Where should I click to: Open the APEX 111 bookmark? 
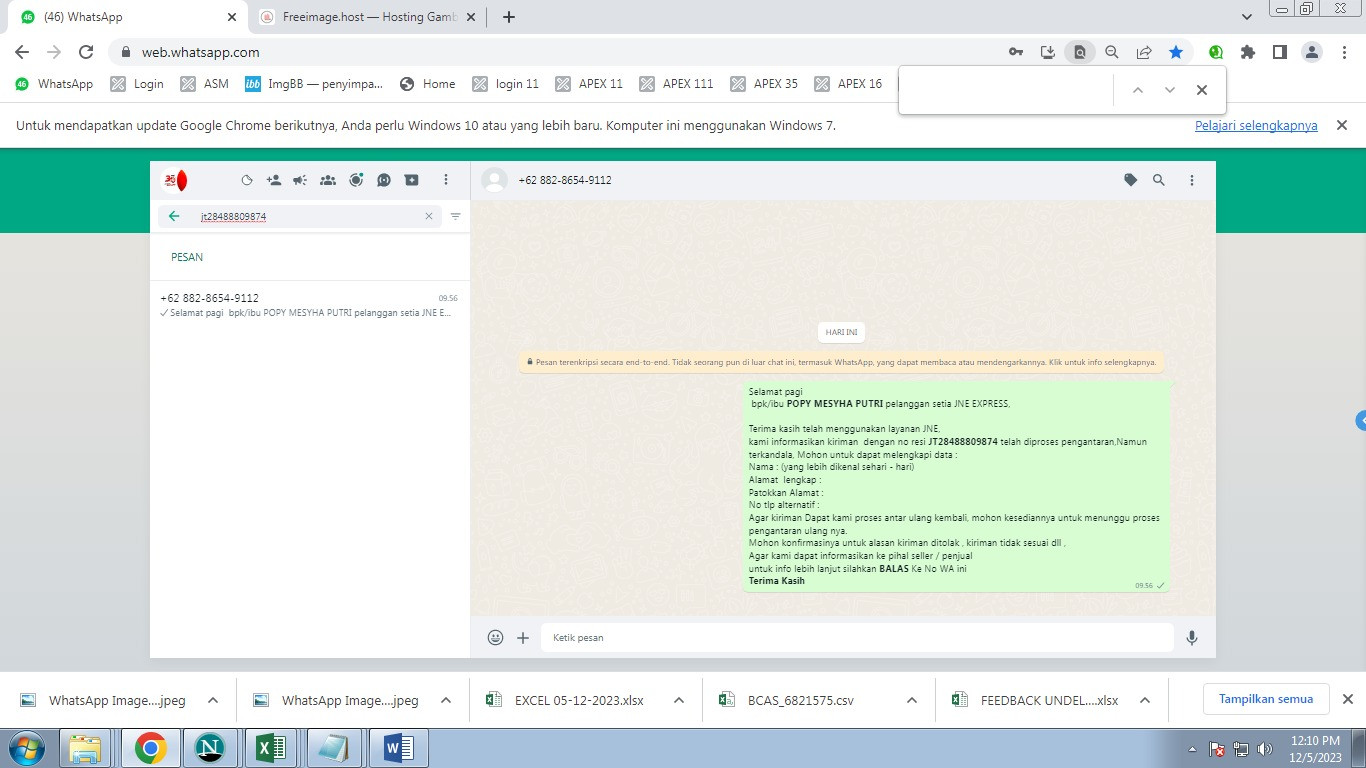(677, 84)
